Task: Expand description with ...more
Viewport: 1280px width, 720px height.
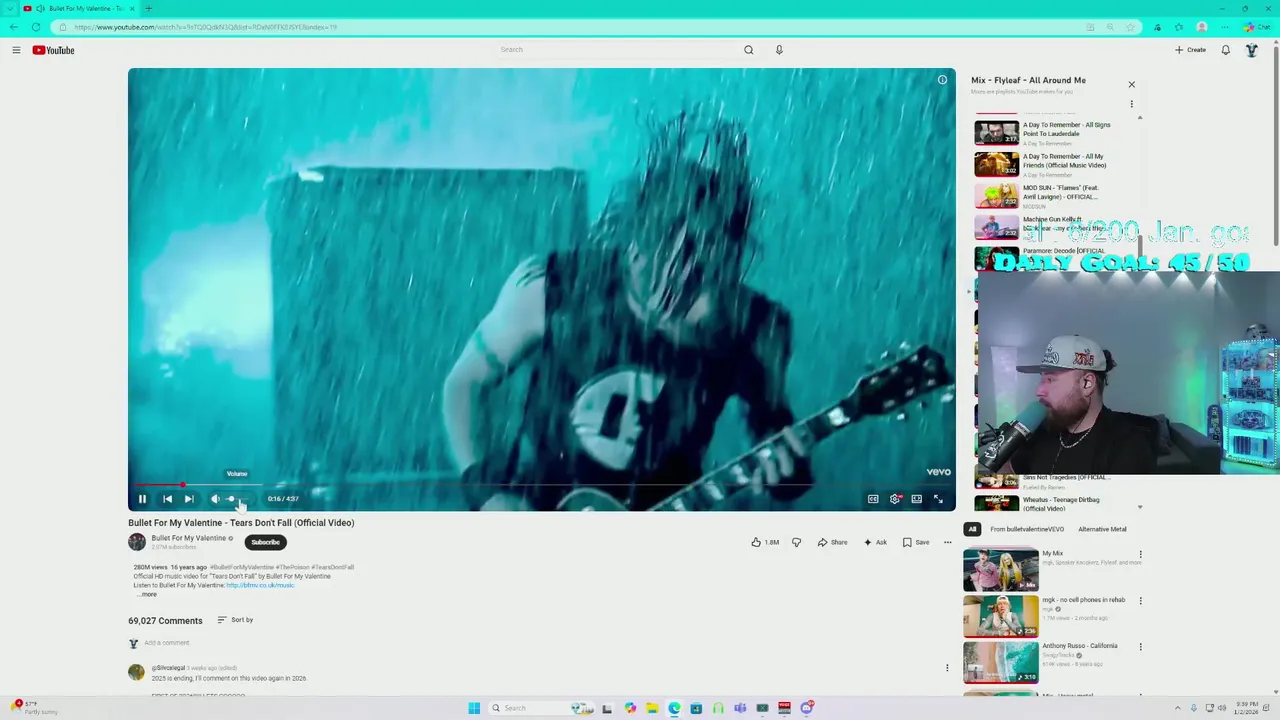Action: pos(147,594)
